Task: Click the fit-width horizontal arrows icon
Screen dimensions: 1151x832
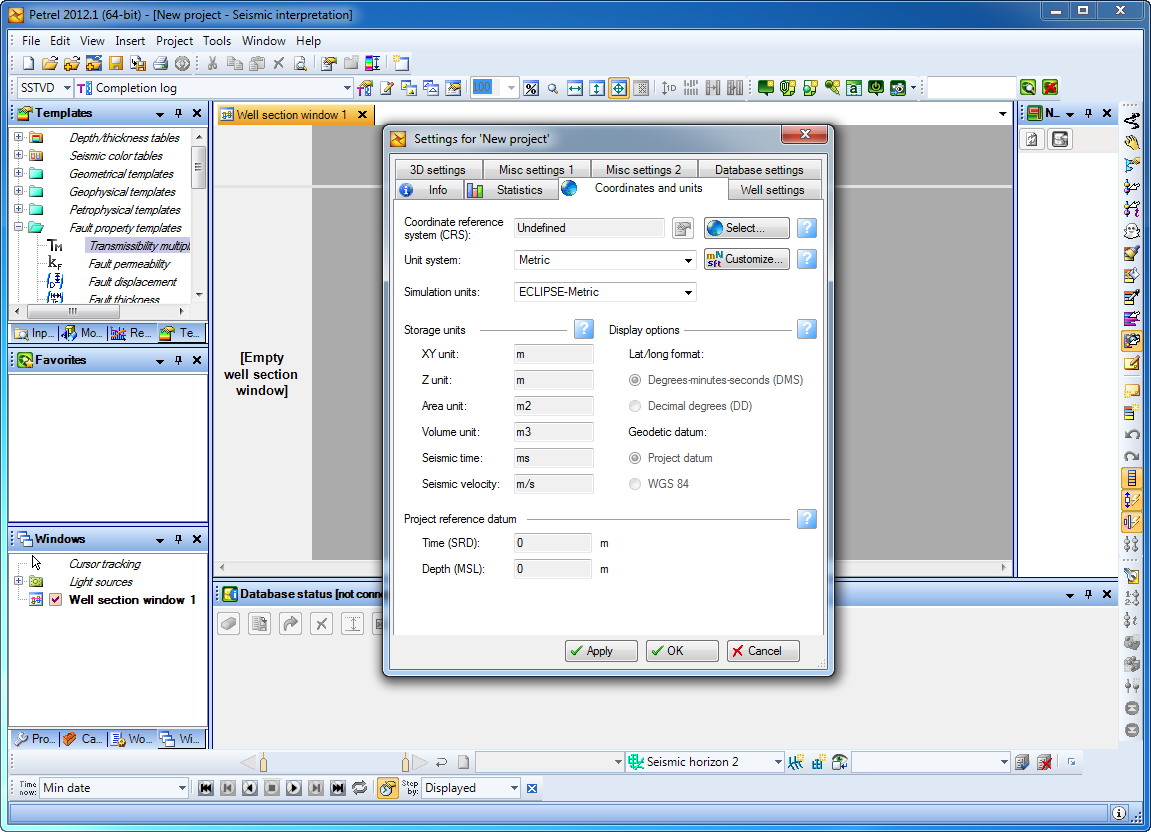Action: coord(575,88)
